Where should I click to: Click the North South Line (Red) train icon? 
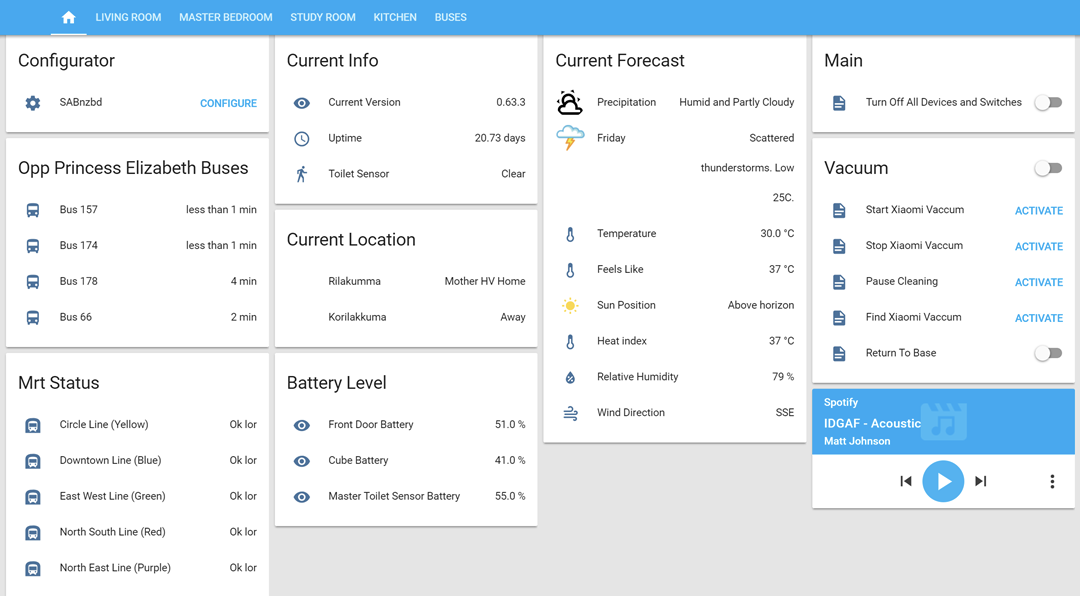pos(32,533)
